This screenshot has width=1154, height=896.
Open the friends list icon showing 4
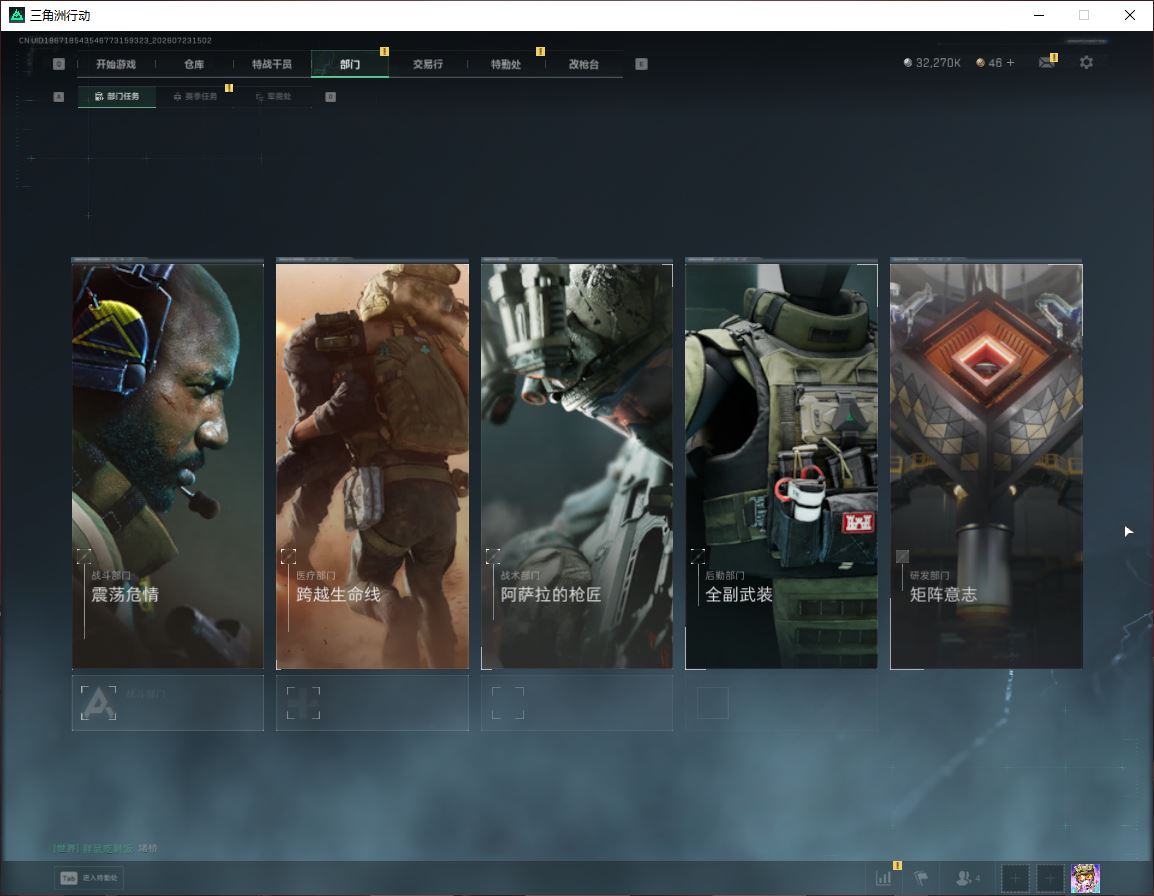tap(968, 878)
